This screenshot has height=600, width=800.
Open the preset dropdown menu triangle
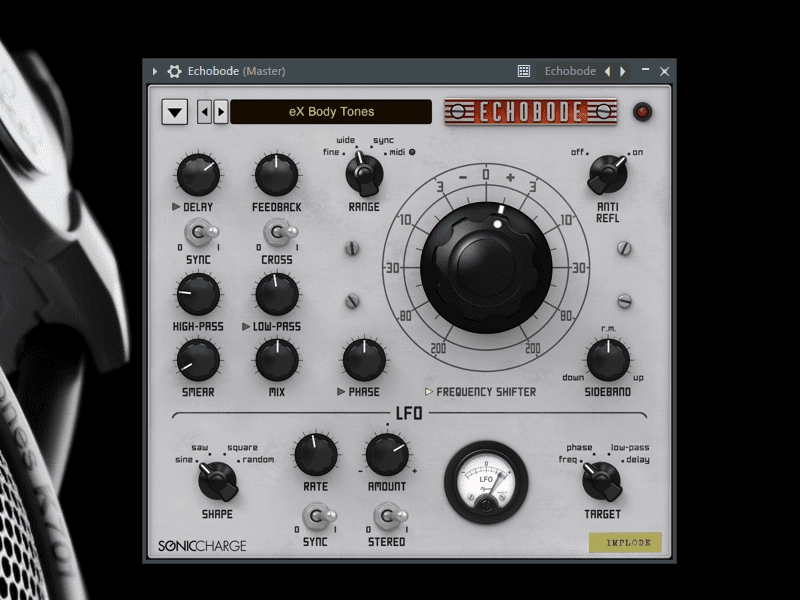click(174, 112)
